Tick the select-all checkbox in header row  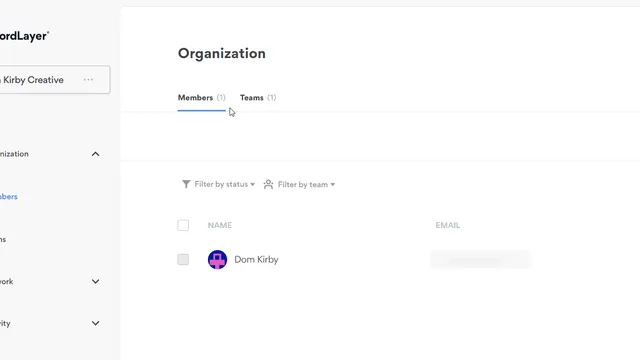183,225
